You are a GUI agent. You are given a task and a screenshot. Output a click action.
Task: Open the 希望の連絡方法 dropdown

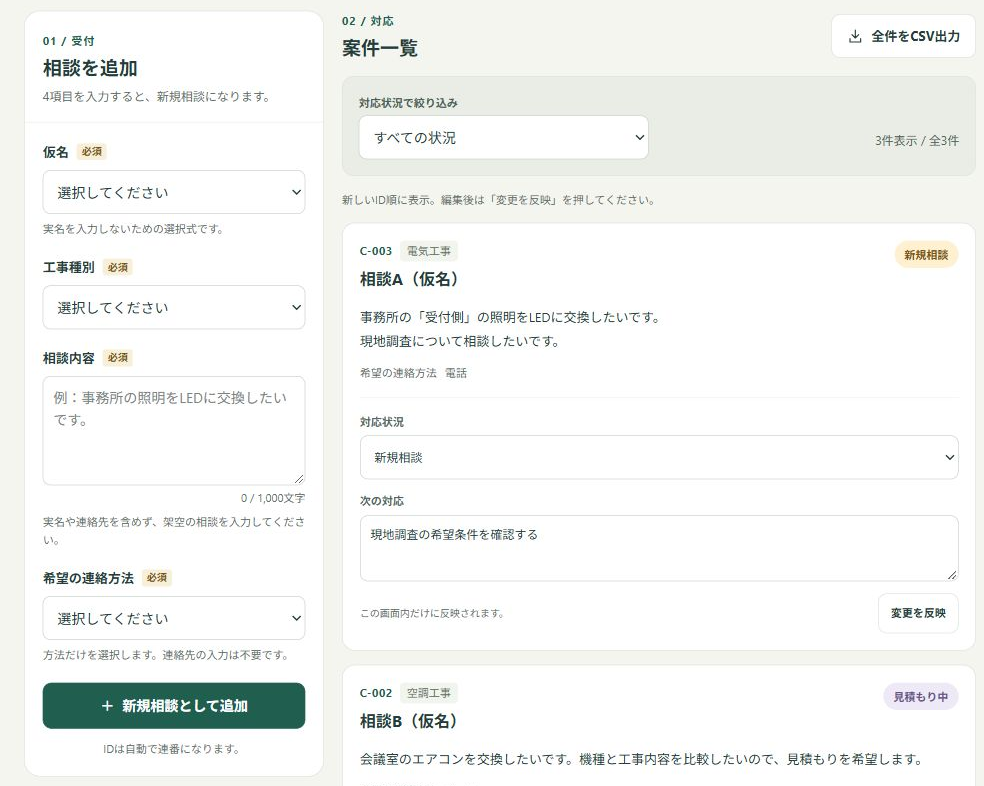(174, 618)
